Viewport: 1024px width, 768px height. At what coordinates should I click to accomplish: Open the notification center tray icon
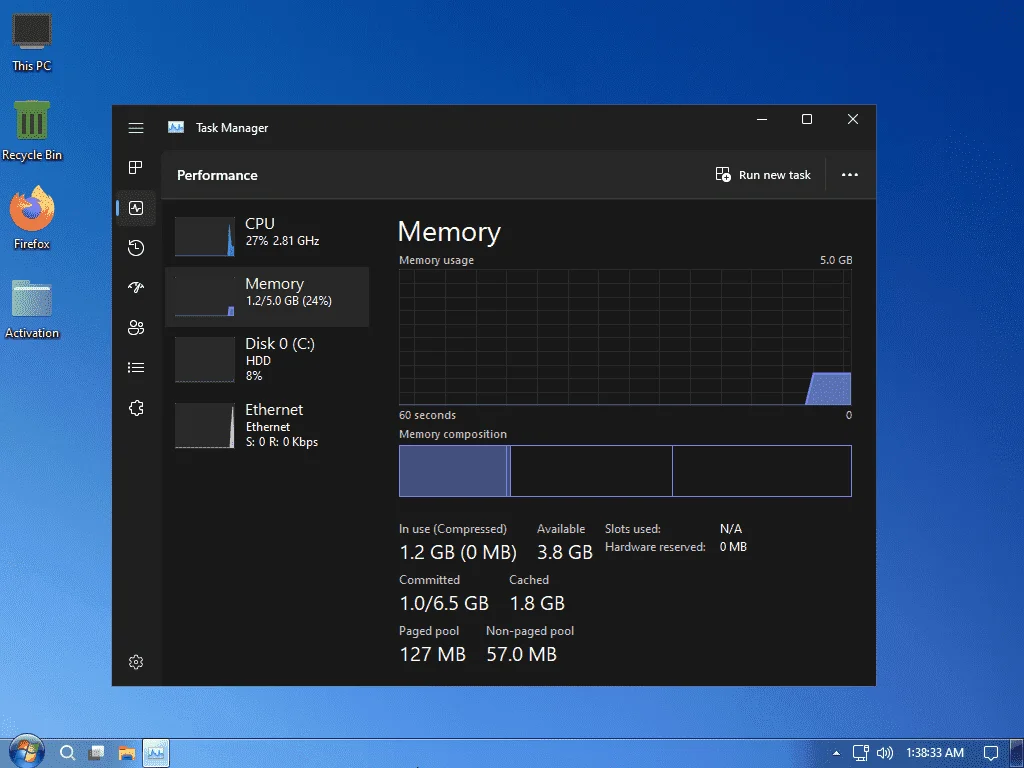tap(991, 753)
